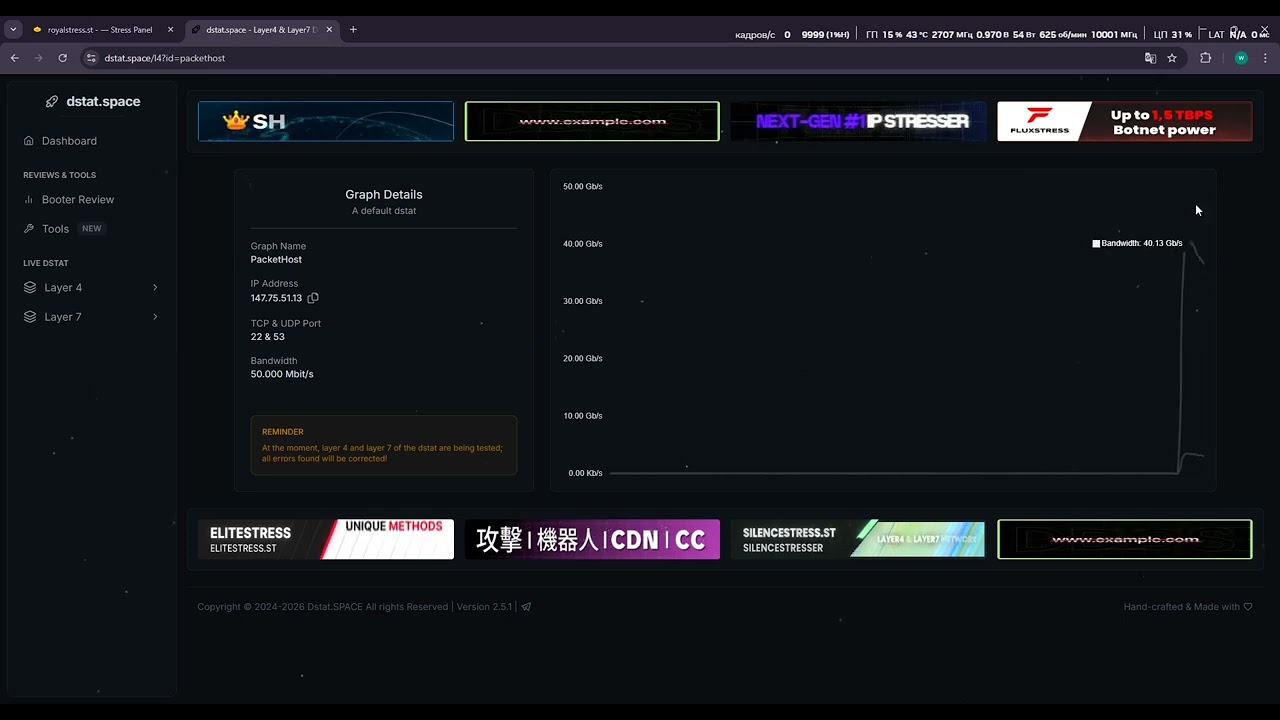Open the ELITESTRESS unique methods banner
The width and height of the screenshot is (1280, 720).
point(326,539)
